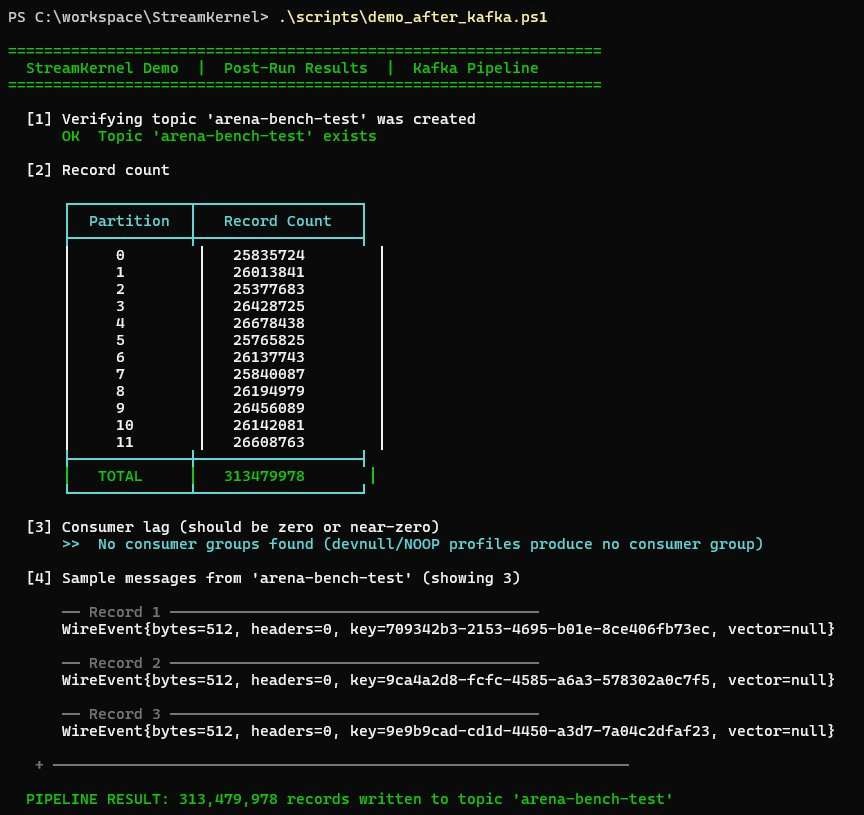Click the 'TOTAL' label in the table
Screen dimensions: 864x815
pos(120,476)
